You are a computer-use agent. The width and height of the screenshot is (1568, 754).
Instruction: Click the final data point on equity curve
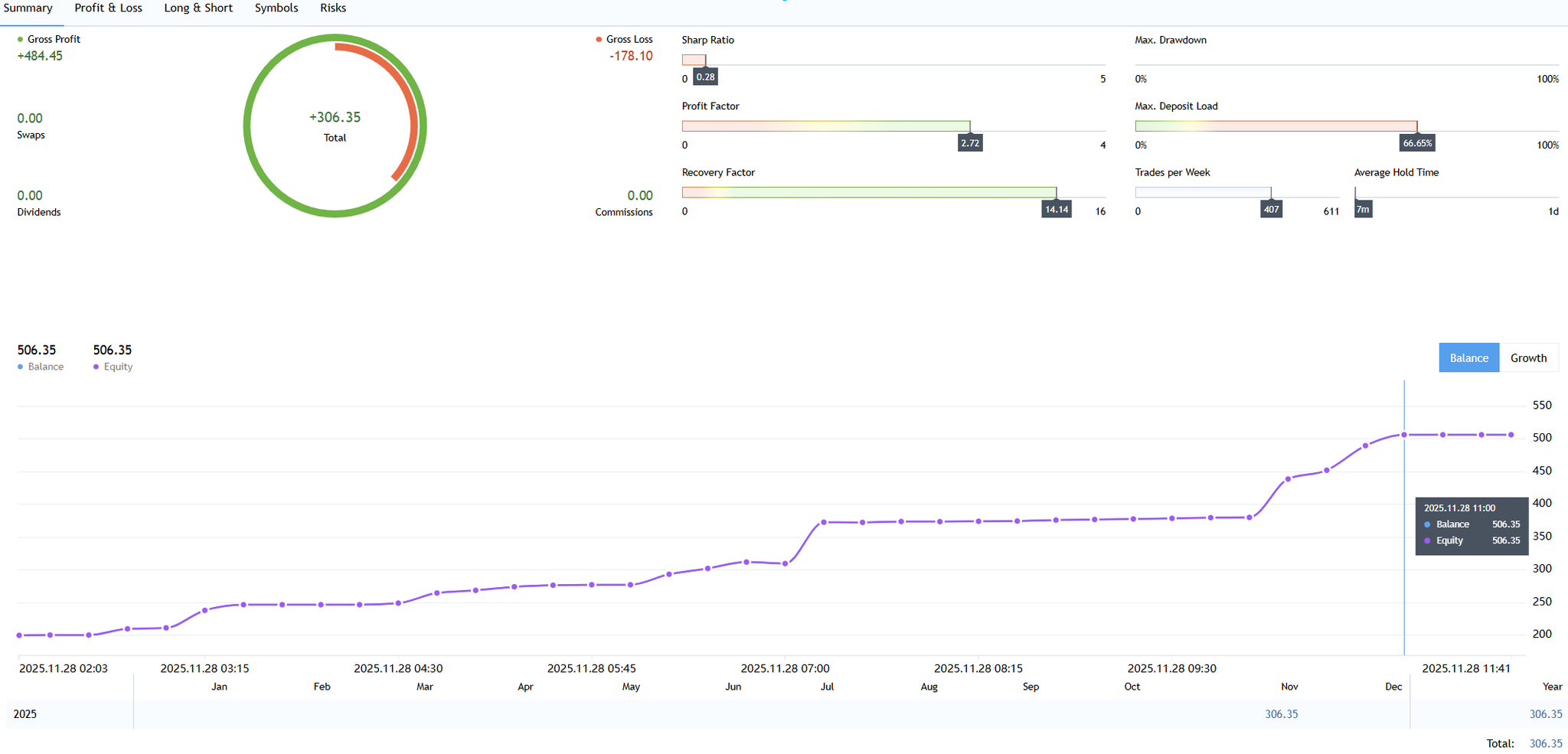1511,435
